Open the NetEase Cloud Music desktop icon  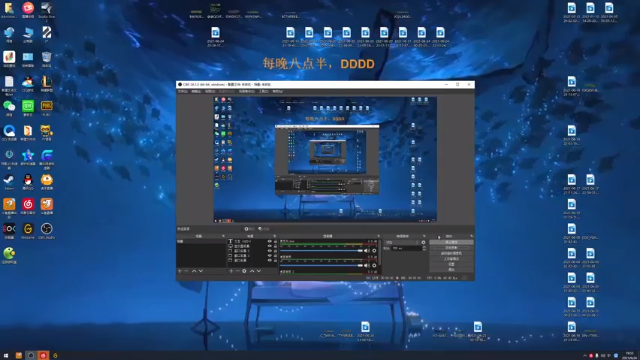(x=28, y=206)
